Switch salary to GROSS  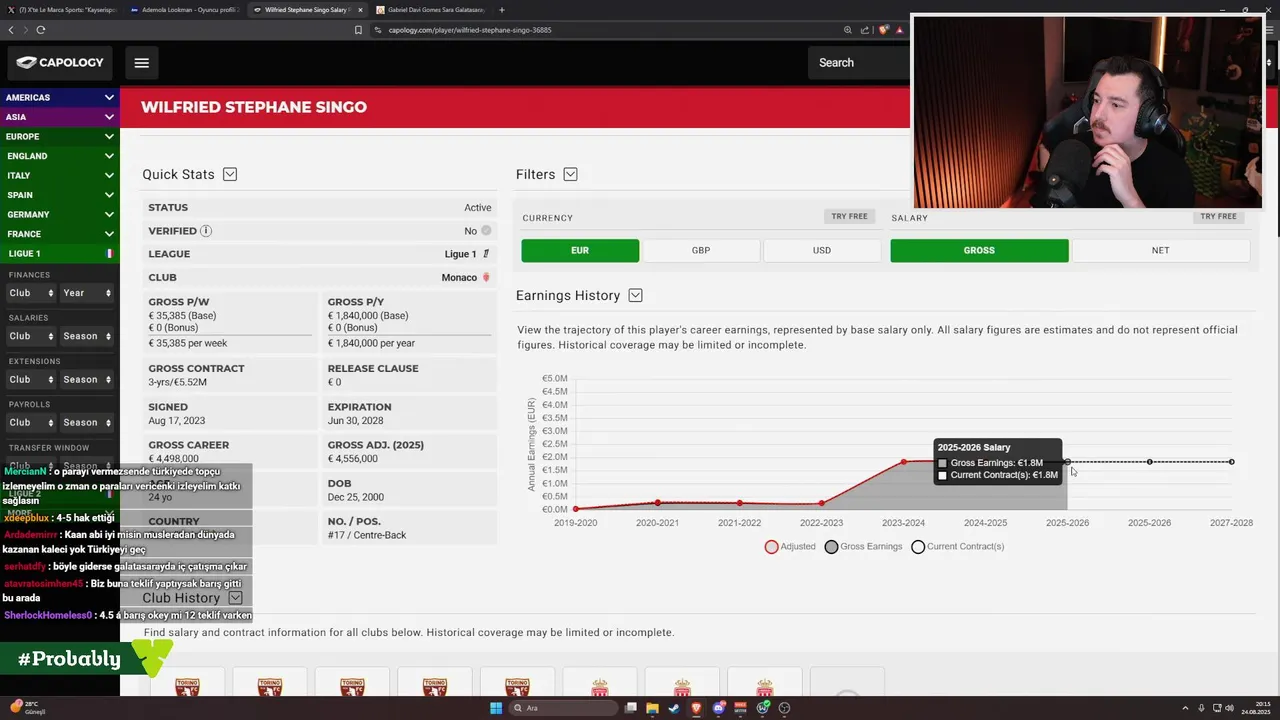click(x=979, y=251)
